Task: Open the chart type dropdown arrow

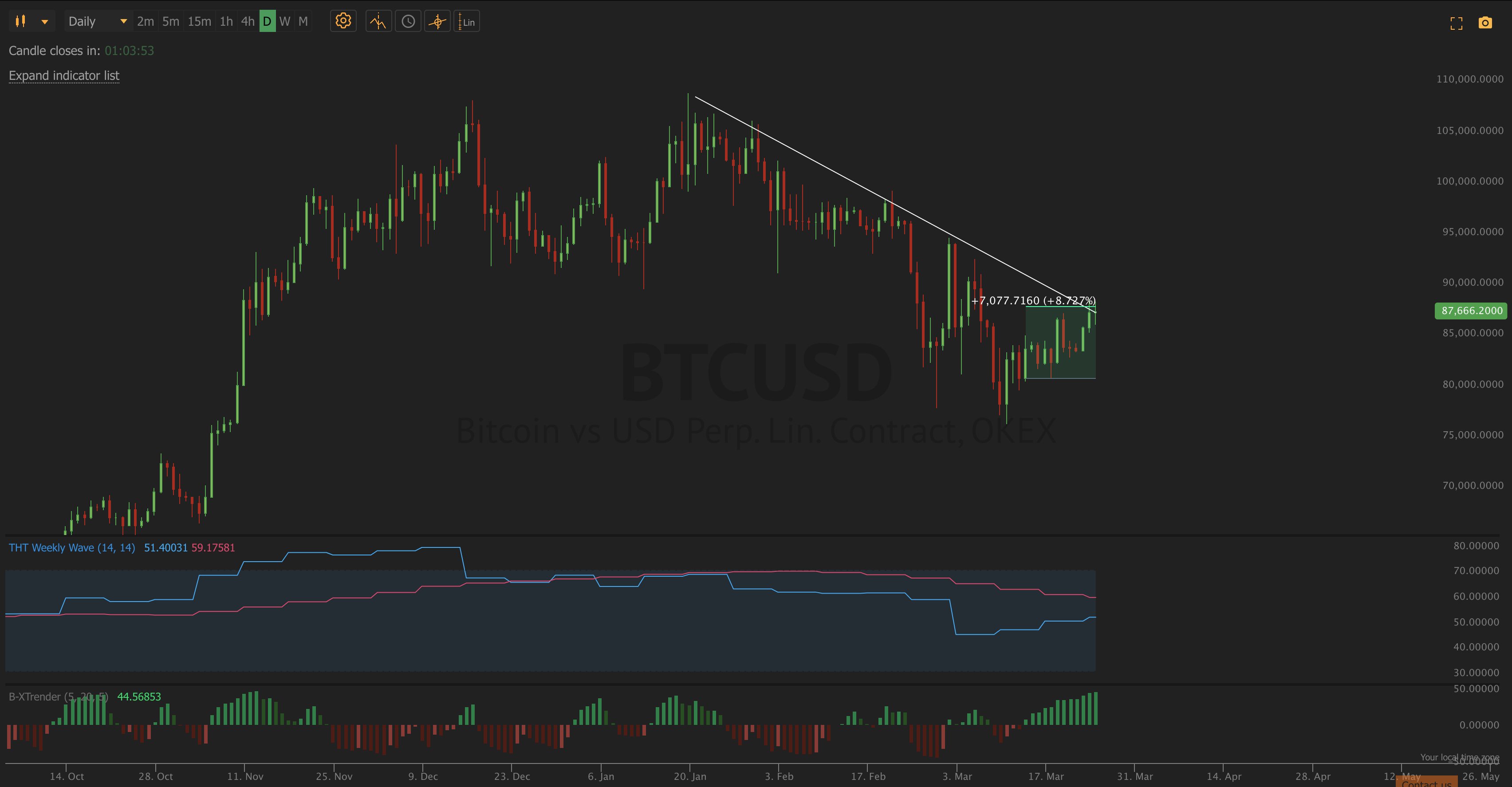Action: pyautogui.click(x=45, y=22)
